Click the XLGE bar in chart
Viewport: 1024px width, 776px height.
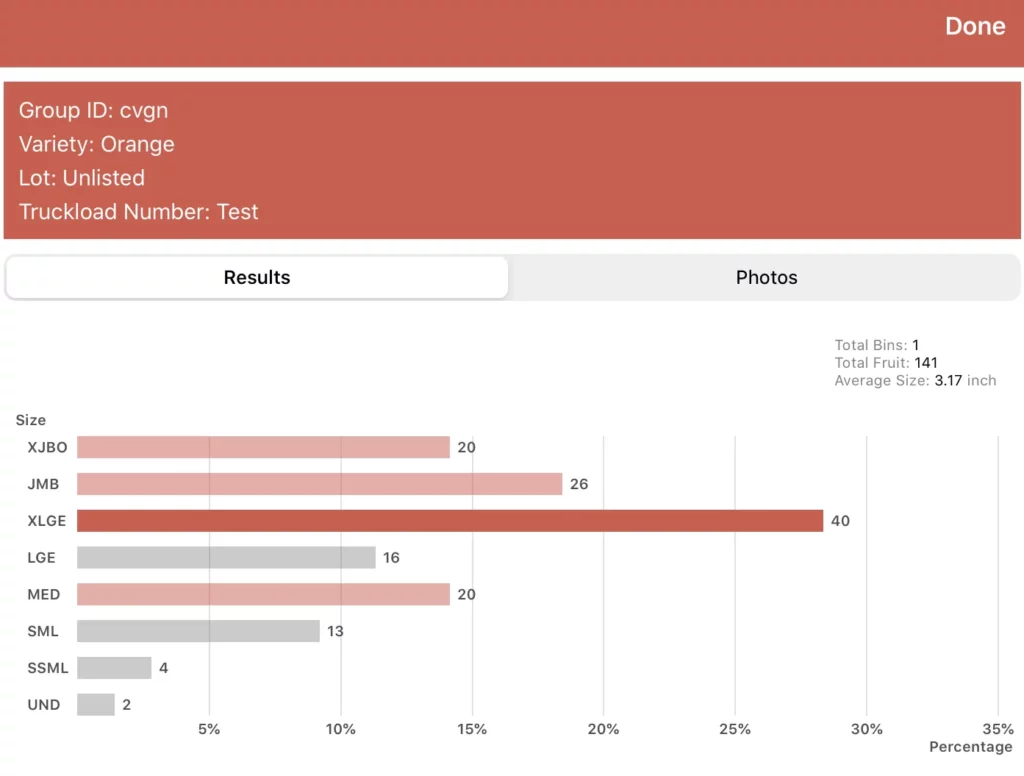pyautogui.click(x=450, y=521)
